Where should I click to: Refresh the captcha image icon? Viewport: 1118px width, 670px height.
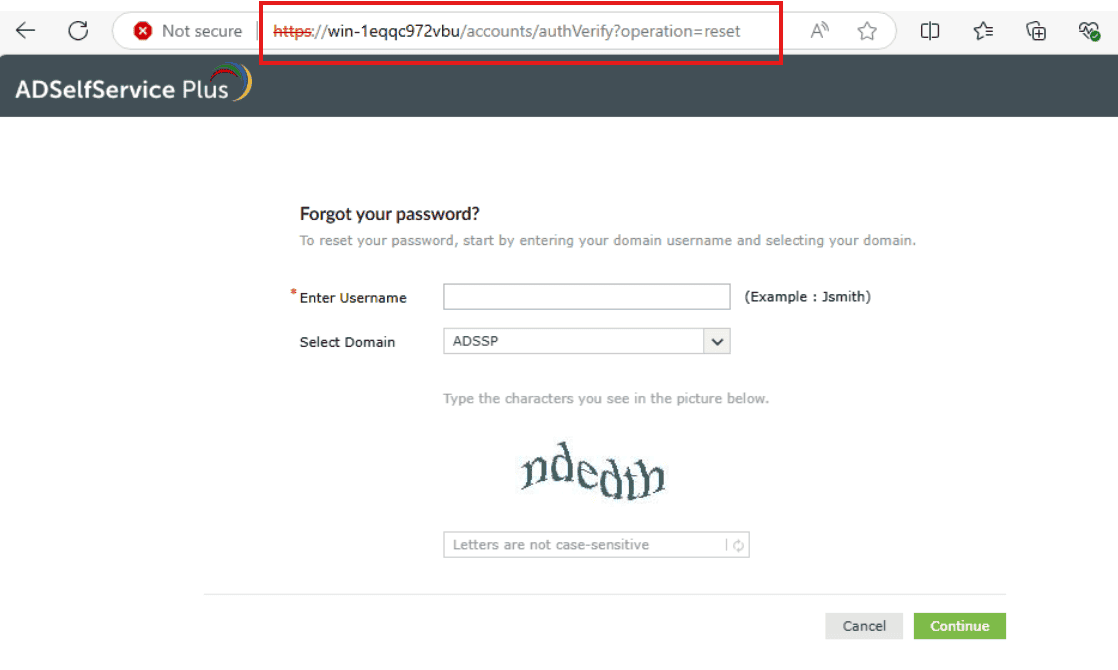coord(739,545)
